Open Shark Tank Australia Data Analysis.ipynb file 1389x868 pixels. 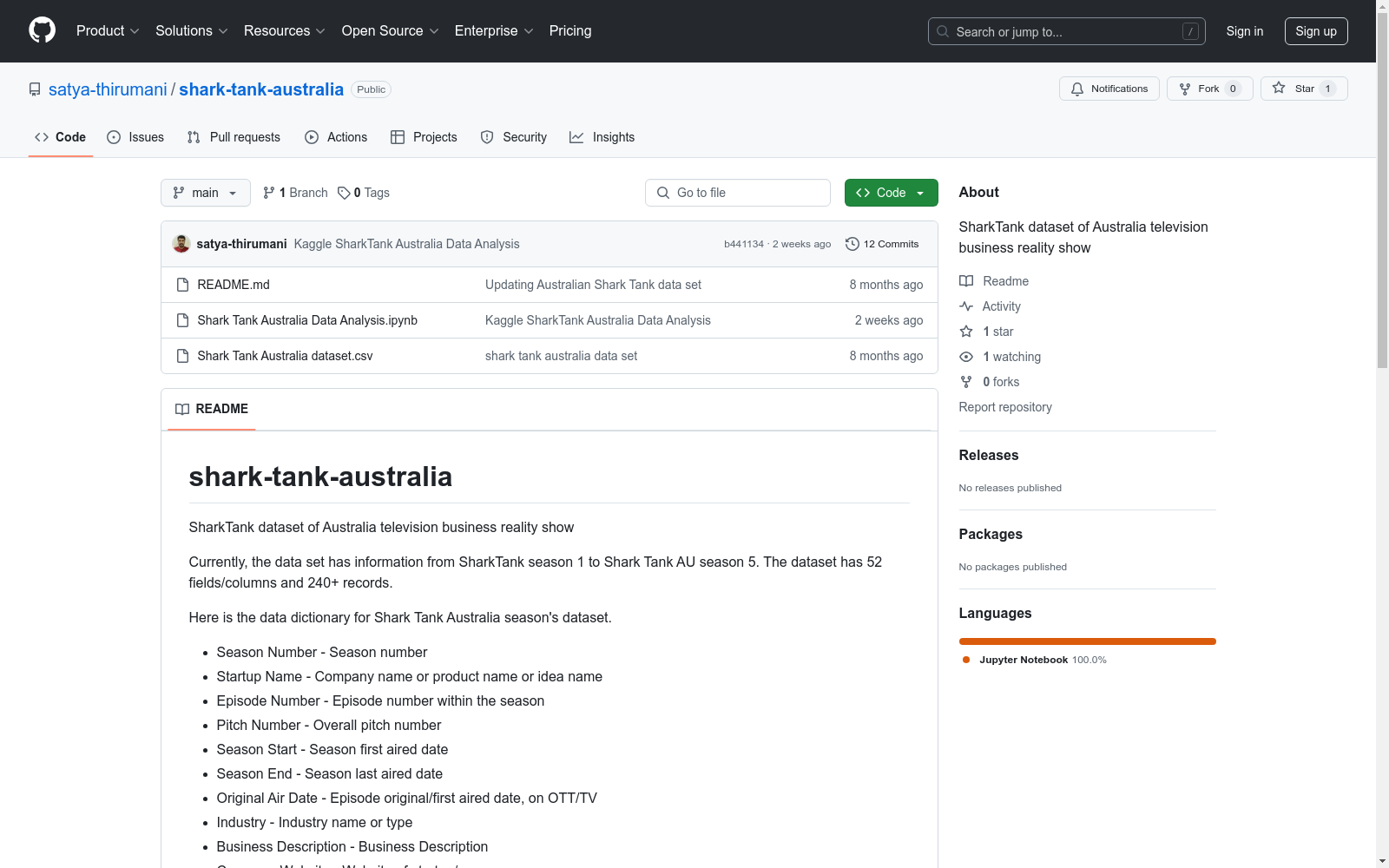pyautogui.click(x=307, y=320)
